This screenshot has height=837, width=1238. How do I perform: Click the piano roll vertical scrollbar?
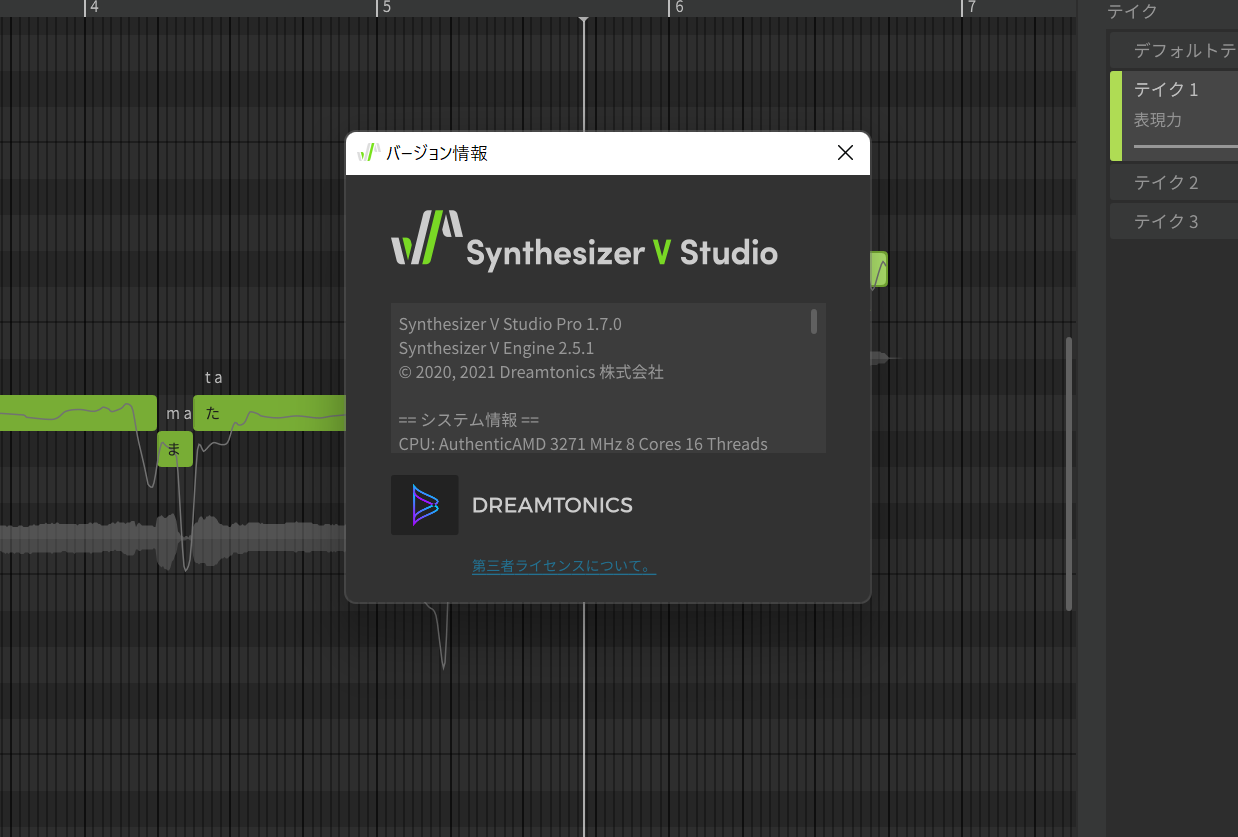click(1068, 474)
